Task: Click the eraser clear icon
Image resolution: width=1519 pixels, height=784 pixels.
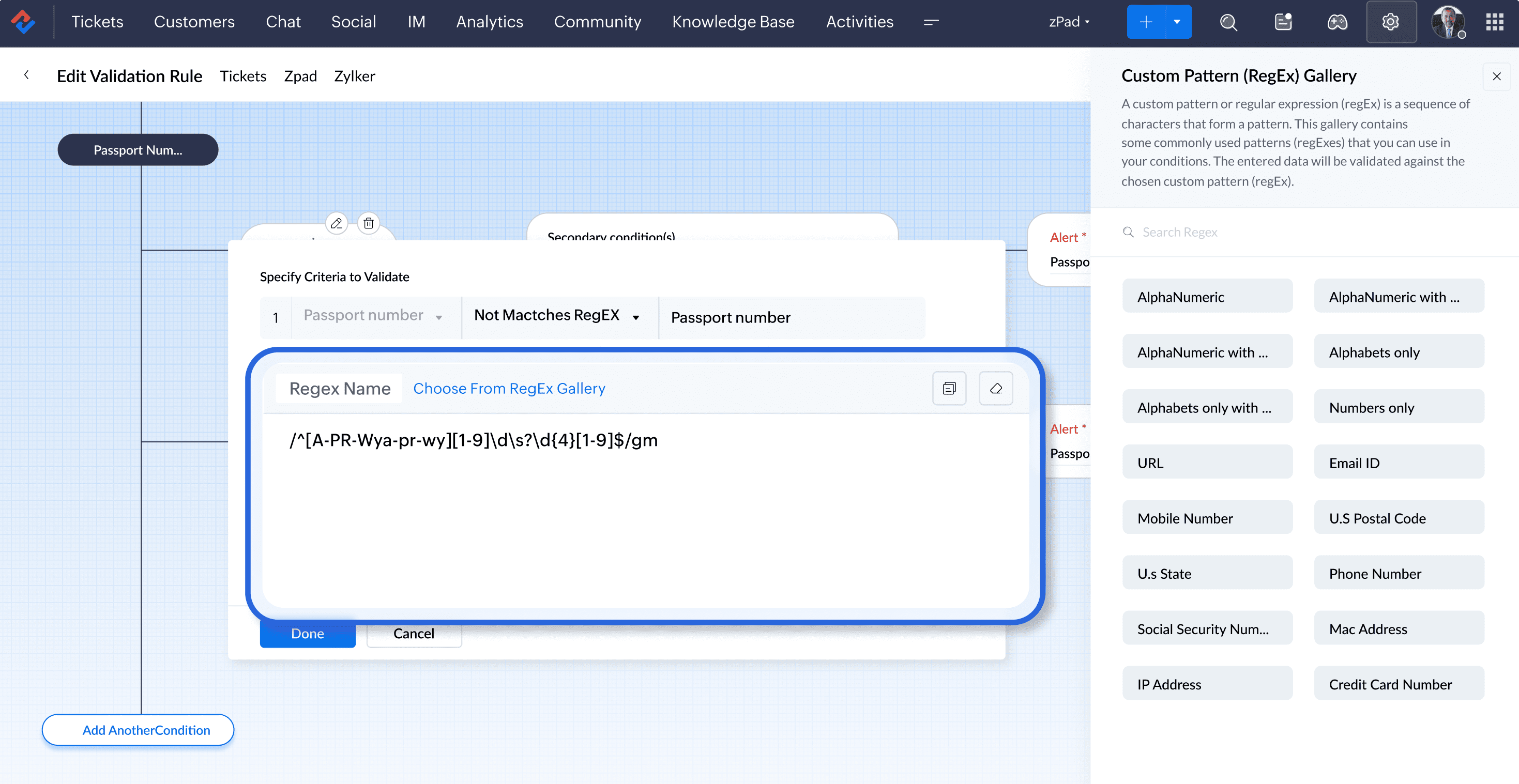Action: (995, 389)
